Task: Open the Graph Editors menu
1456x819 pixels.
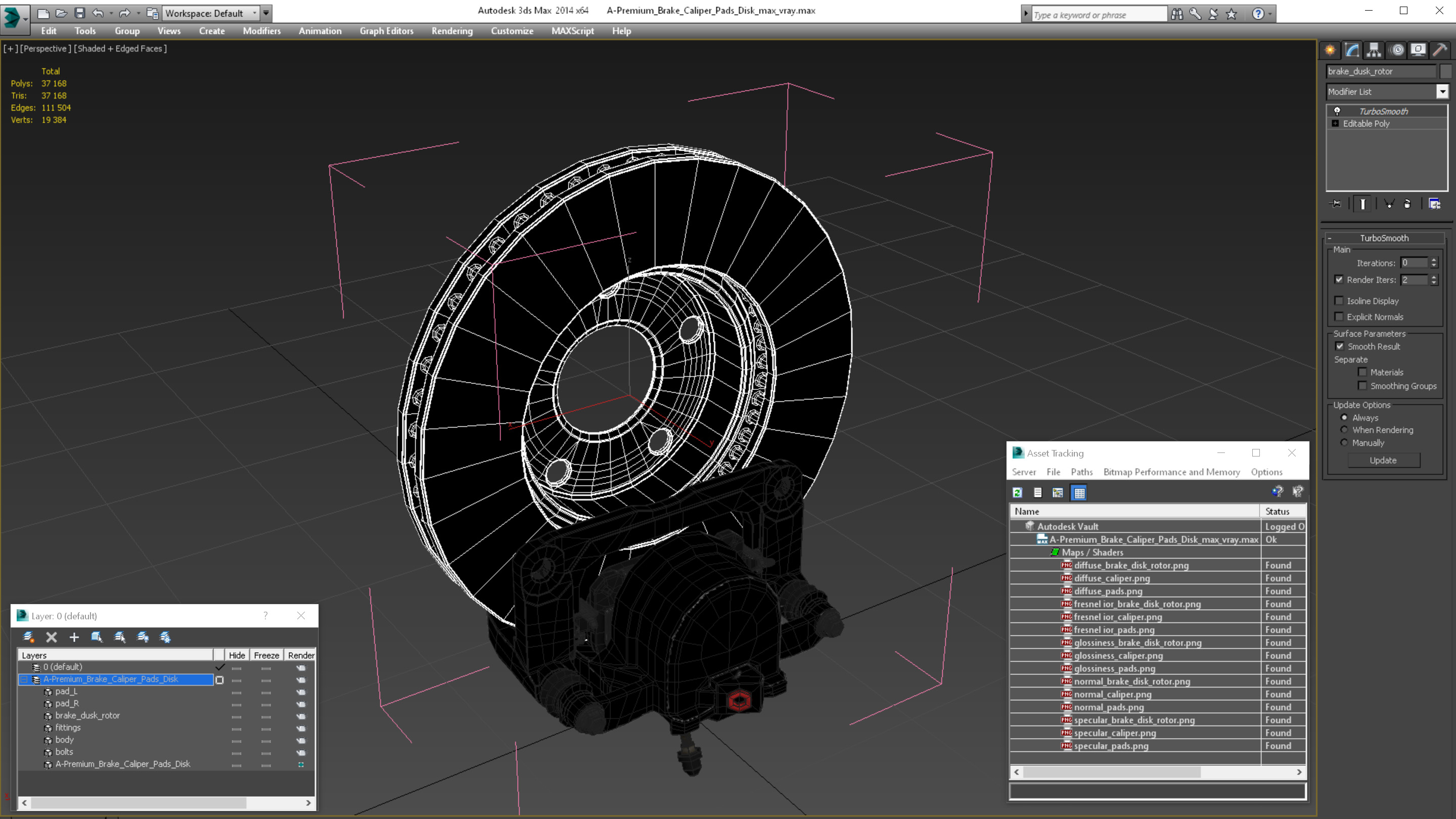Action: click(x=386, y=31)
